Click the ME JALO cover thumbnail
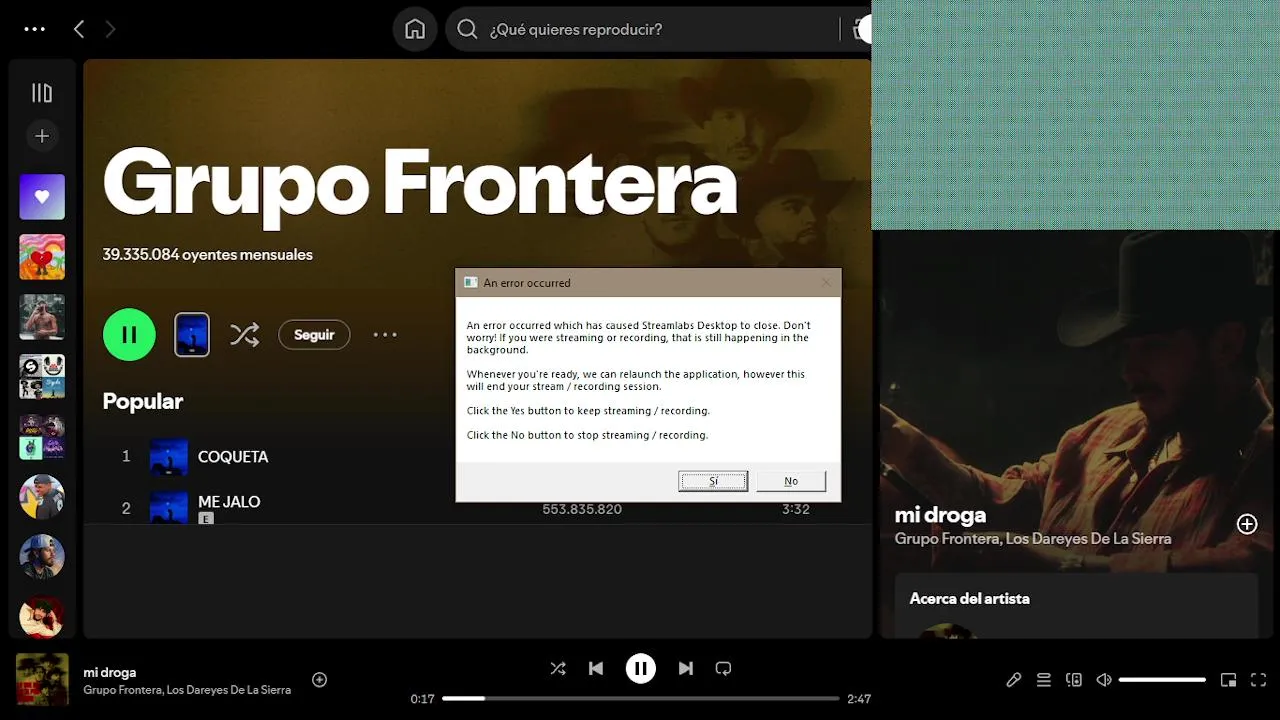 pyautogui.click(x=169, y=507)
